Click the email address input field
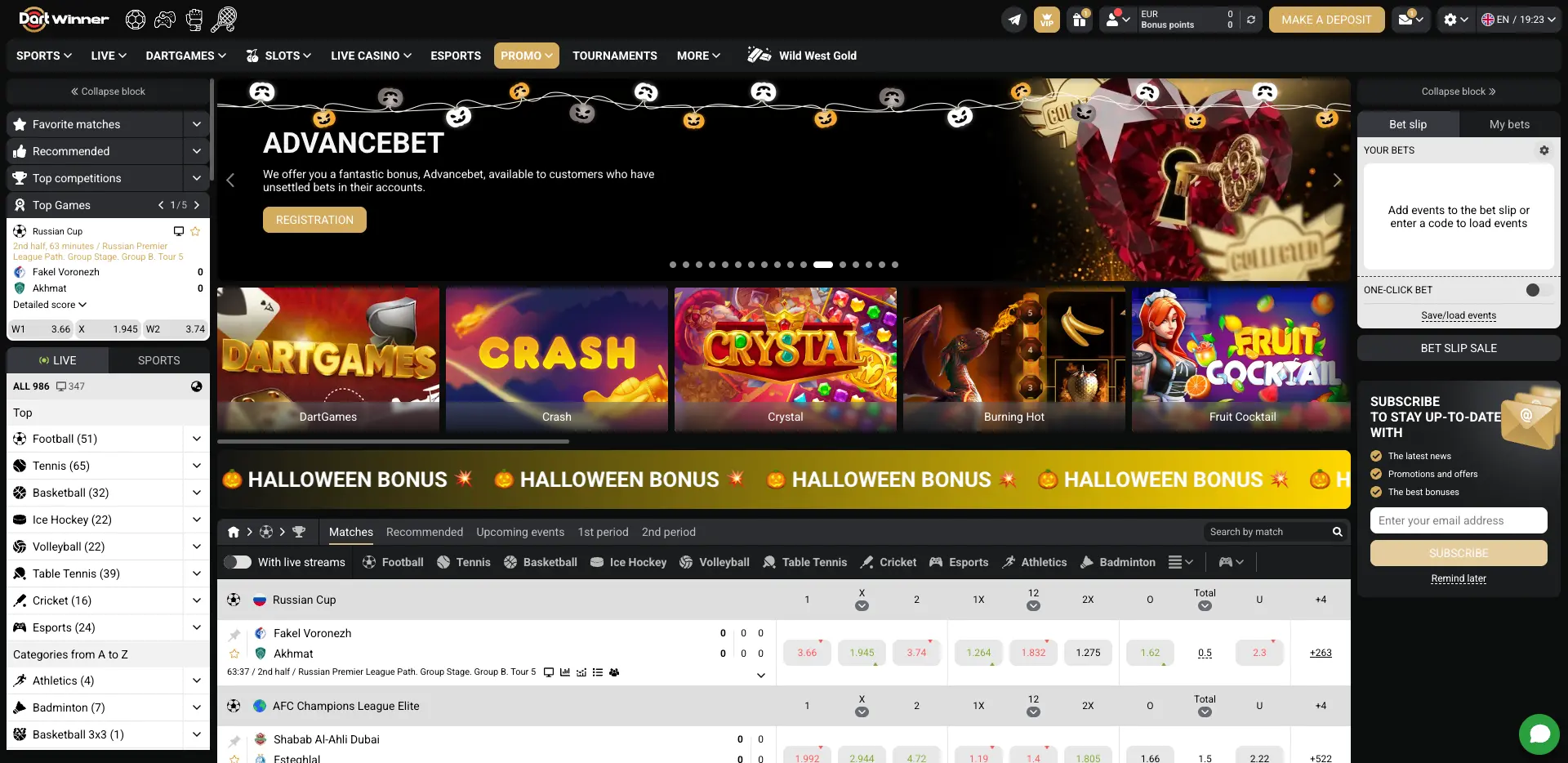Viewport: 1568px width, 763px height. (1459, 520)
